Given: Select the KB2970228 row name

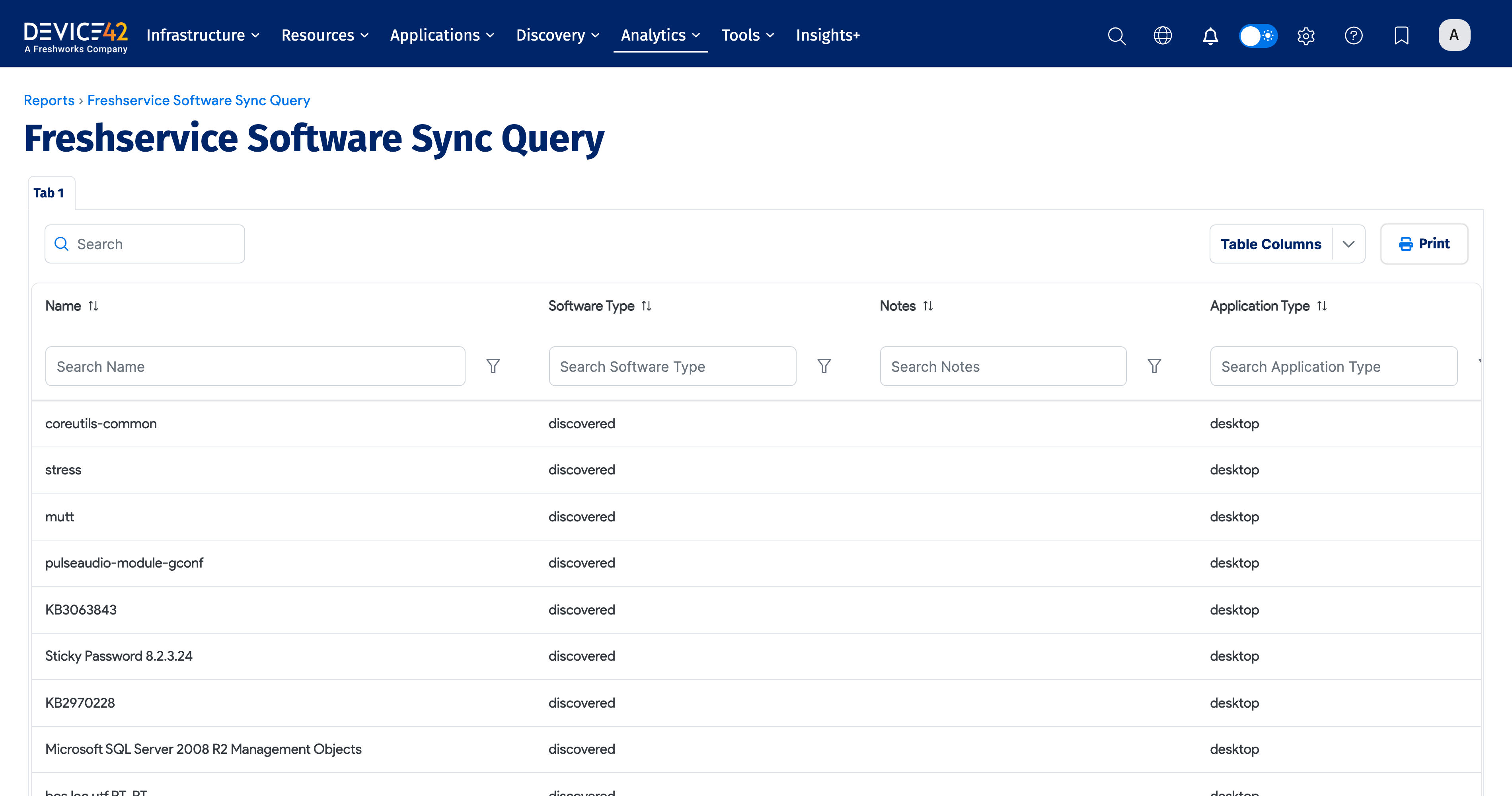Looking at the screenshot, I should pyautogui.click(x=80, y=703).
